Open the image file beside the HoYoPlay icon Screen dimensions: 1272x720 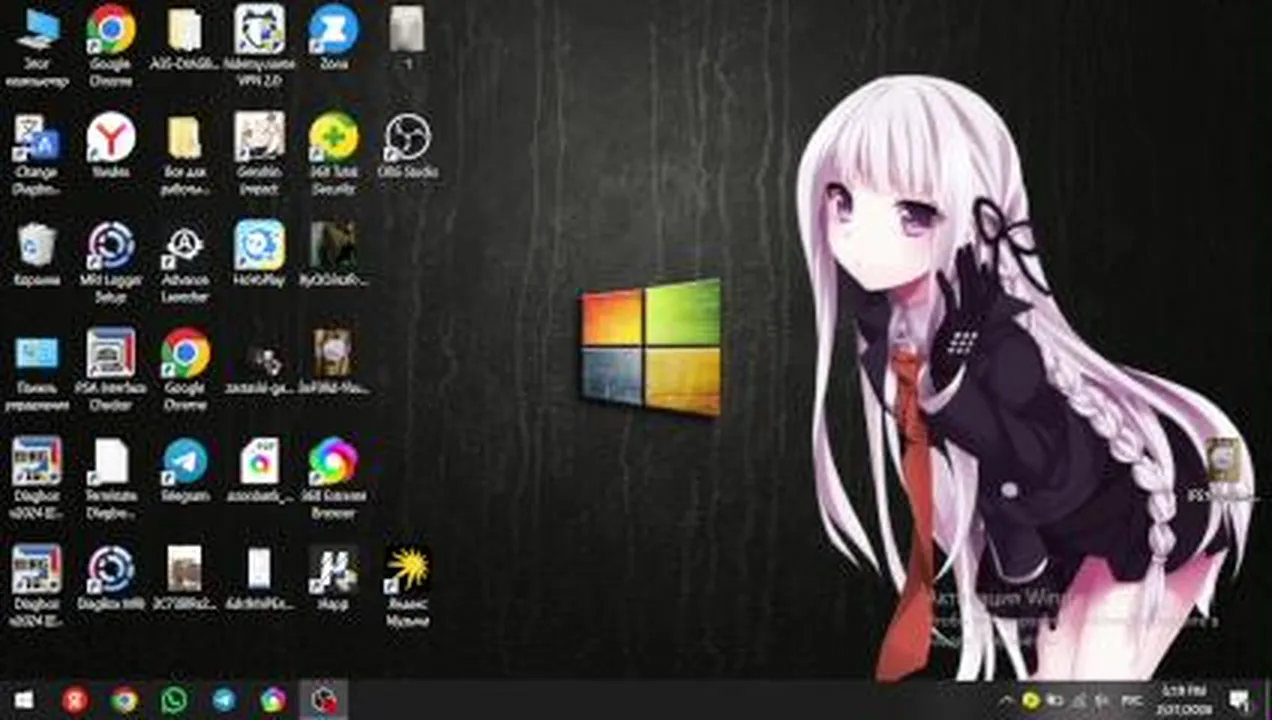point(333,254)
